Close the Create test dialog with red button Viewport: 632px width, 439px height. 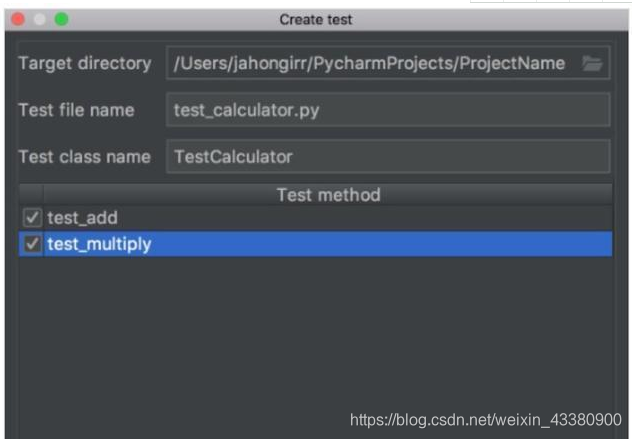click(19, 19)
